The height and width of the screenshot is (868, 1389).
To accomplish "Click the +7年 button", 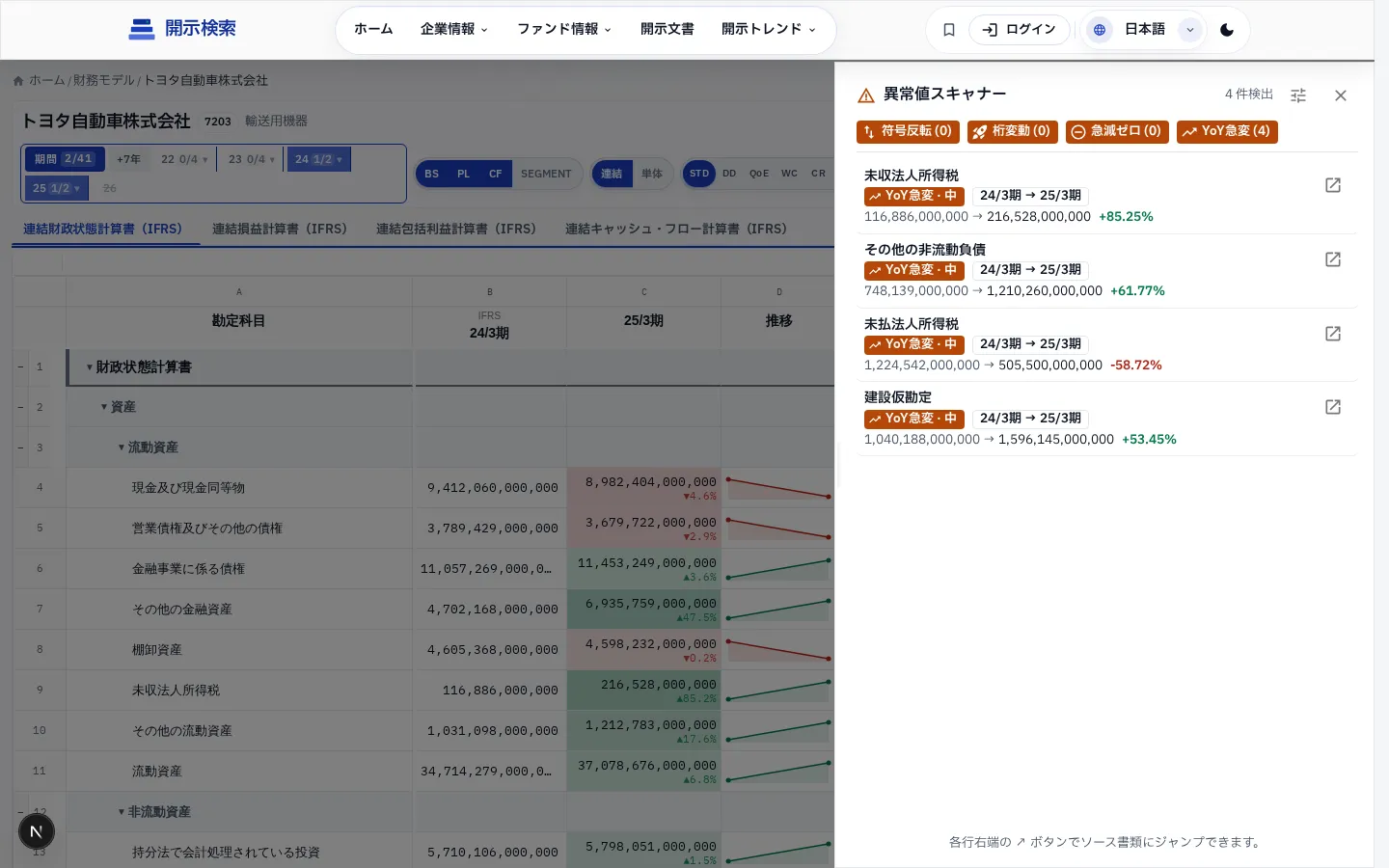I will 128,159.
